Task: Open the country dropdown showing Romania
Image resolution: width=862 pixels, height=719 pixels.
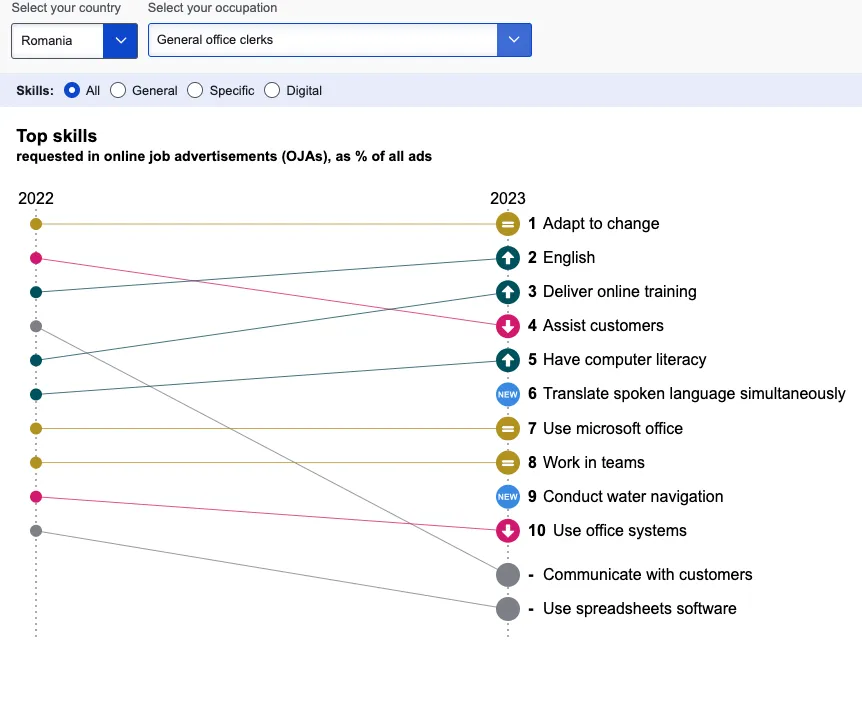Action: click(x=74, y=41)
